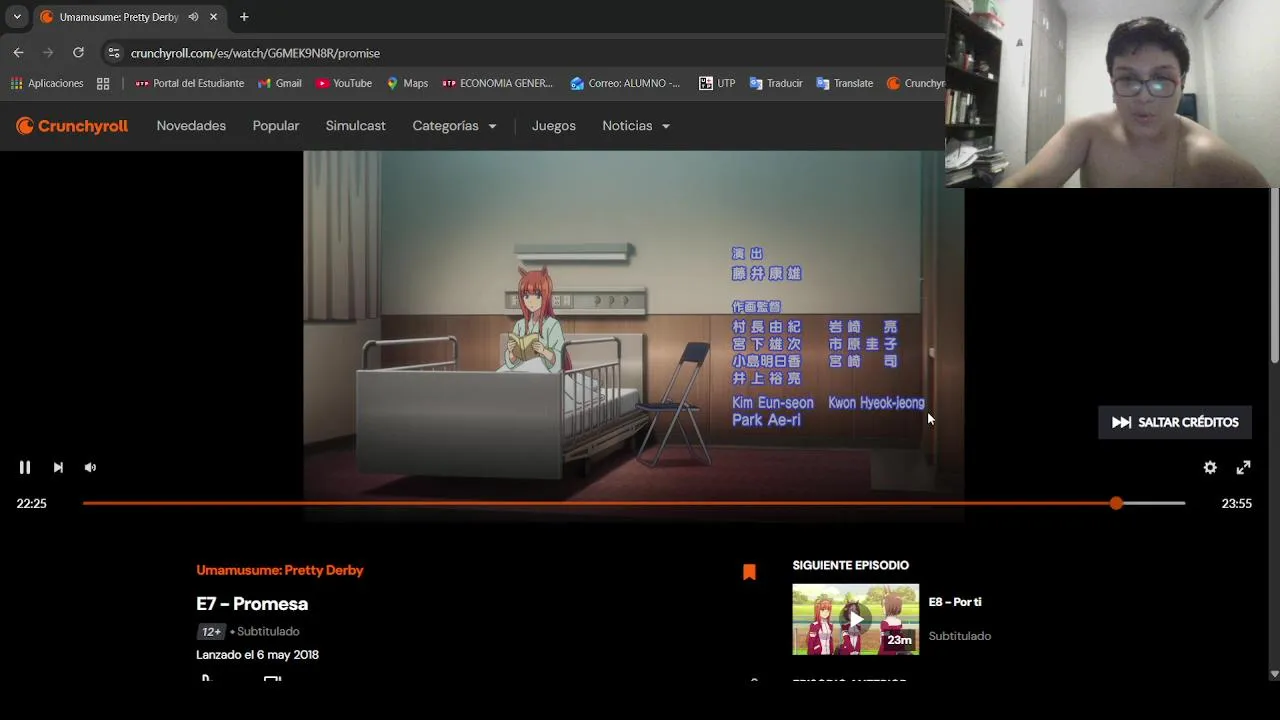Open E8 – Por ti title link

click(x=955, y=602)
